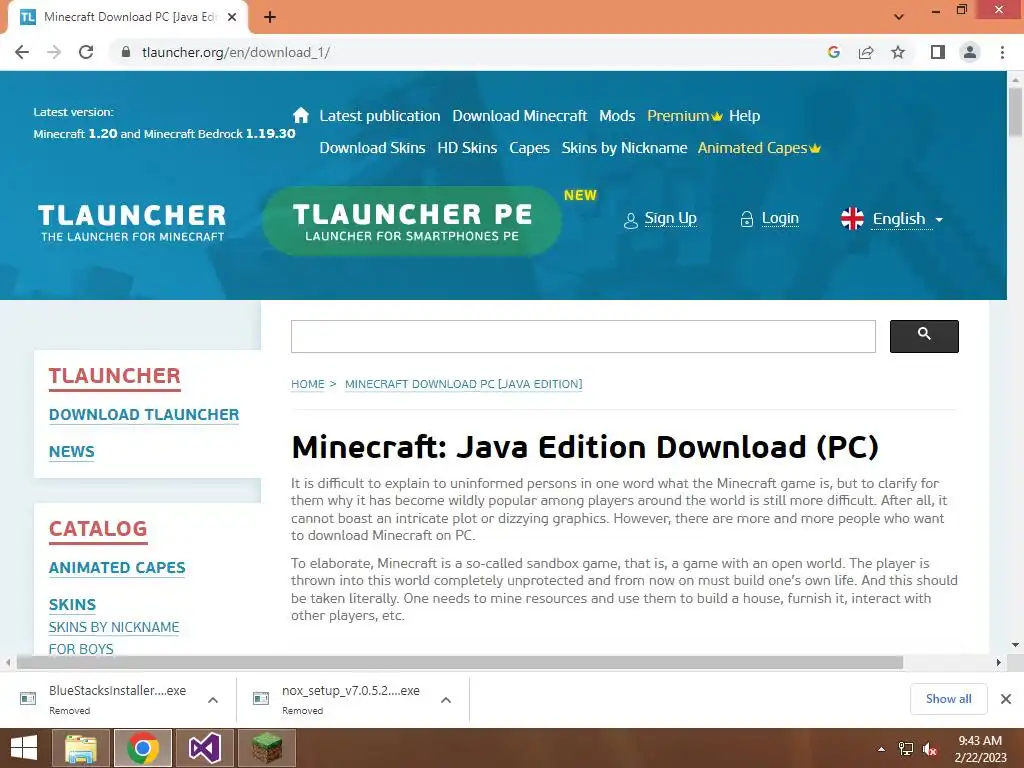Click Minecraft Download PC breadcrumb
This screenshot has height=768, width=1024.
pyautogui.click(x=464, y=384)
